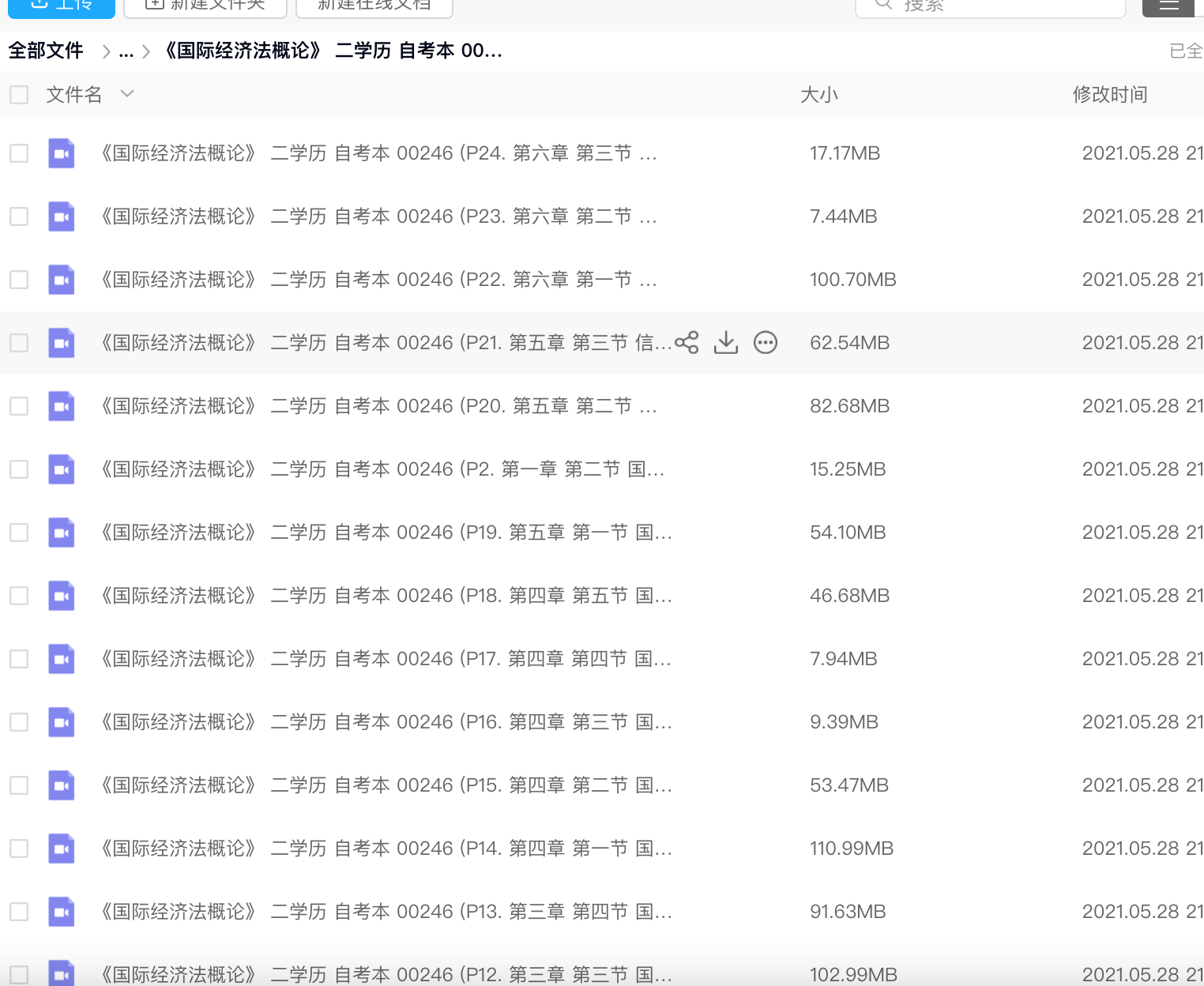Click the video icon of the P19 file
The height and width of the screenshot is (986, 1204).
pos(62,533)
